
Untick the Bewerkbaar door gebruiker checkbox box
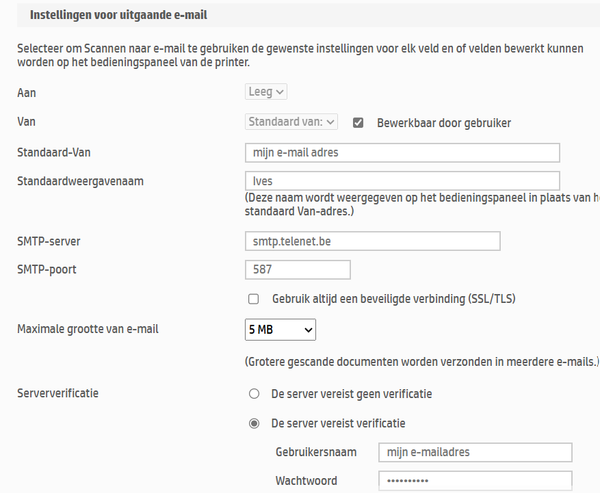(x=358, y=122)
